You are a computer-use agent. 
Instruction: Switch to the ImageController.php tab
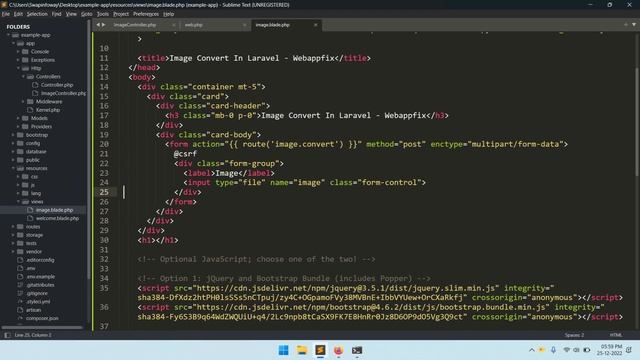tap(135, 25)
